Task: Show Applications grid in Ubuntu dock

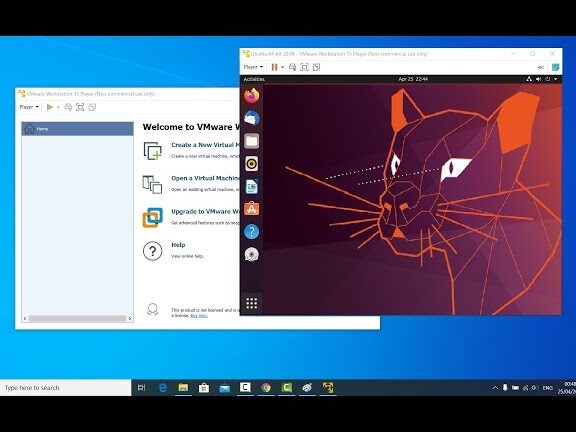Action: pyautogui.click(x=252, y=303)
